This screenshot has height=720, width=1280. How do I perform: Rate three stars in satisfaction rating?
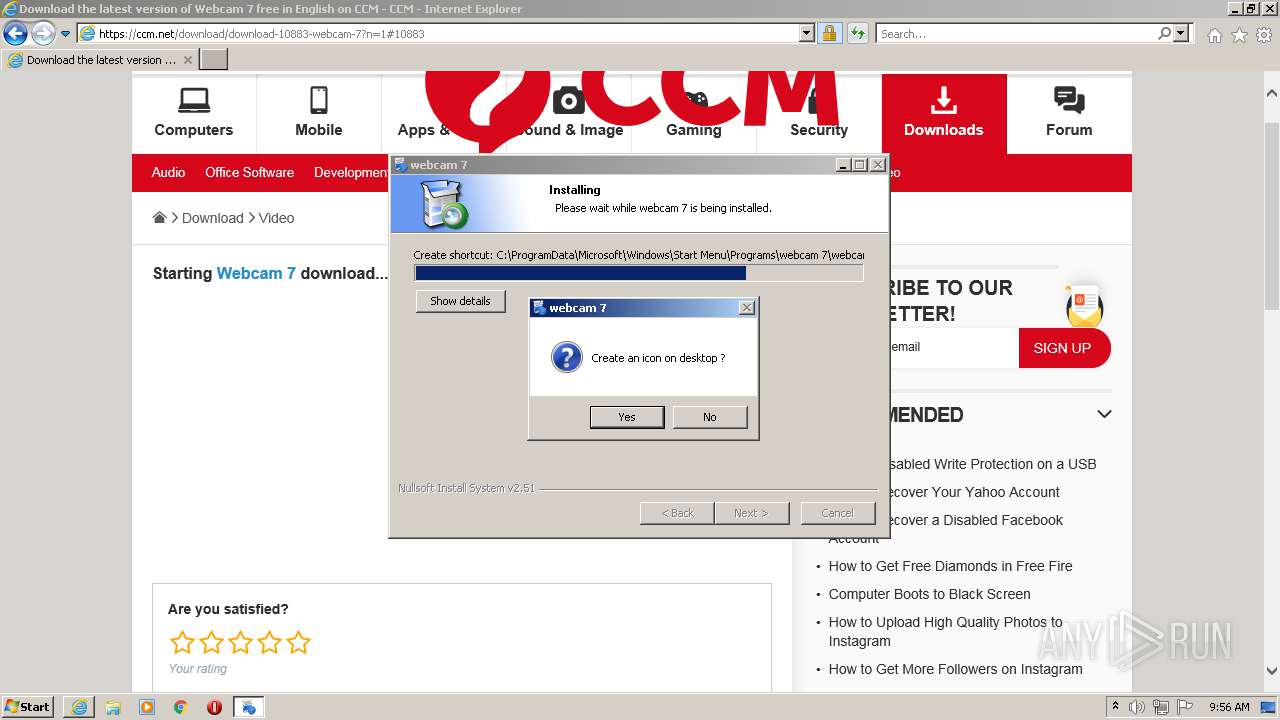240,642
